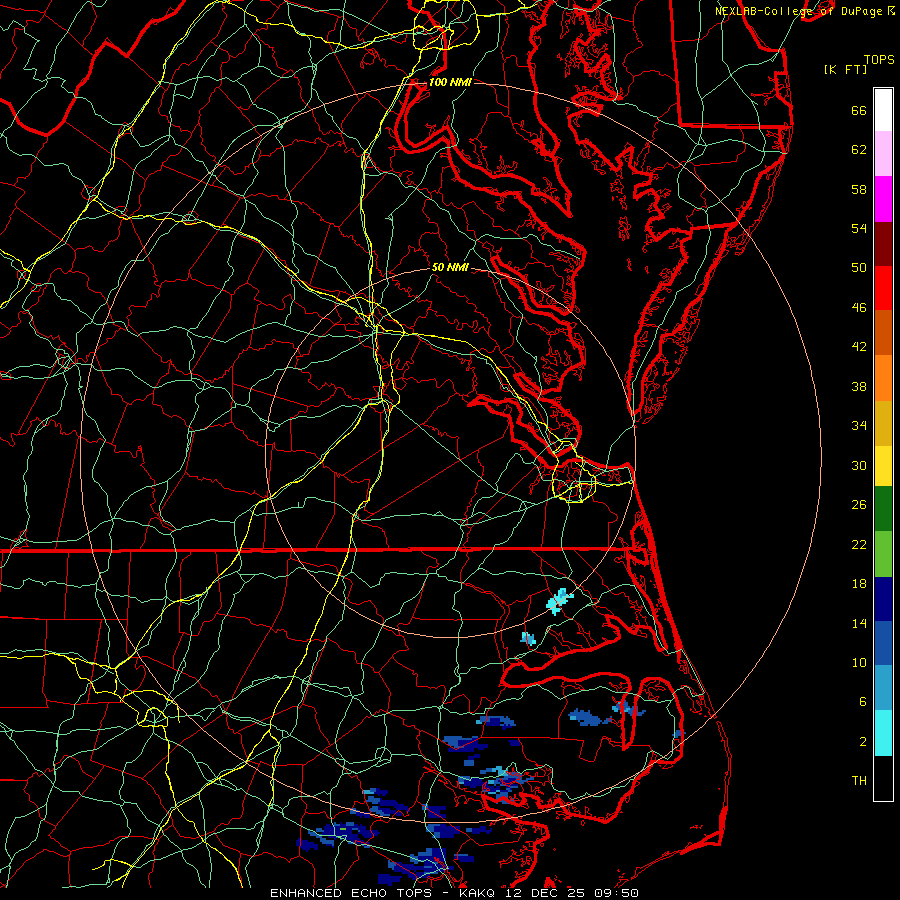
Task: Pick the burnt orange legend swatch
Action: tap(883, 332)
